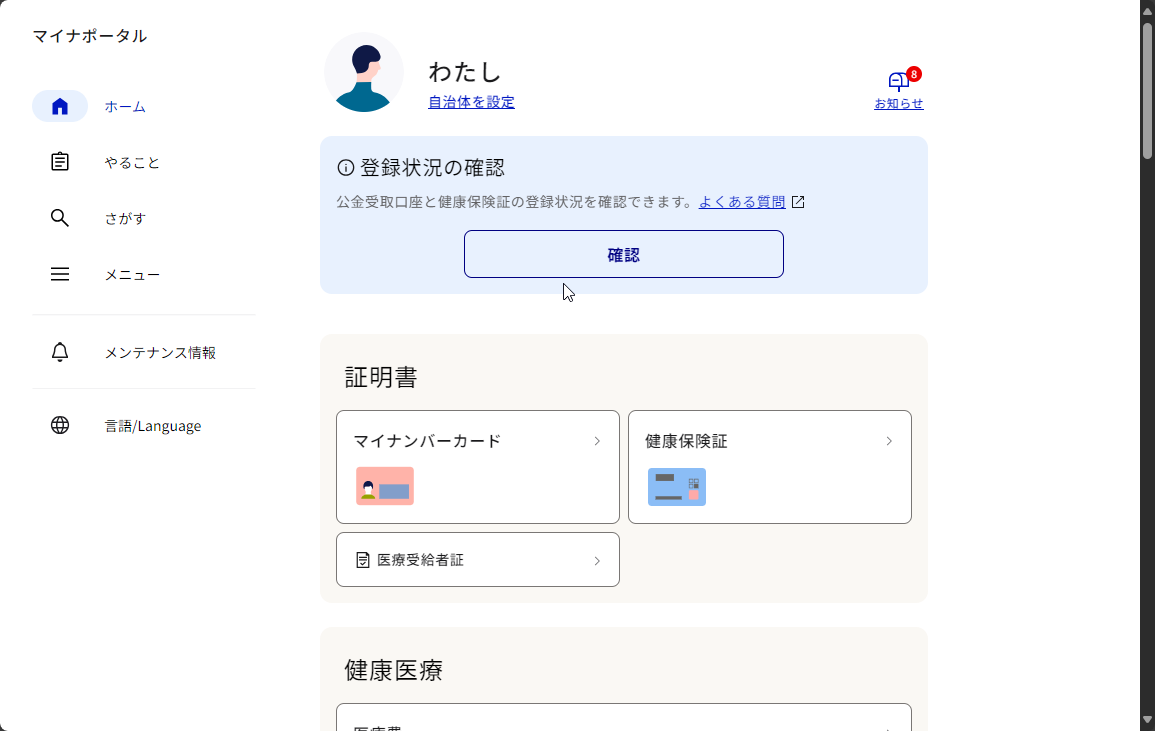Switch to the メニュー section
1155x731 pixels.
point(132,273)
